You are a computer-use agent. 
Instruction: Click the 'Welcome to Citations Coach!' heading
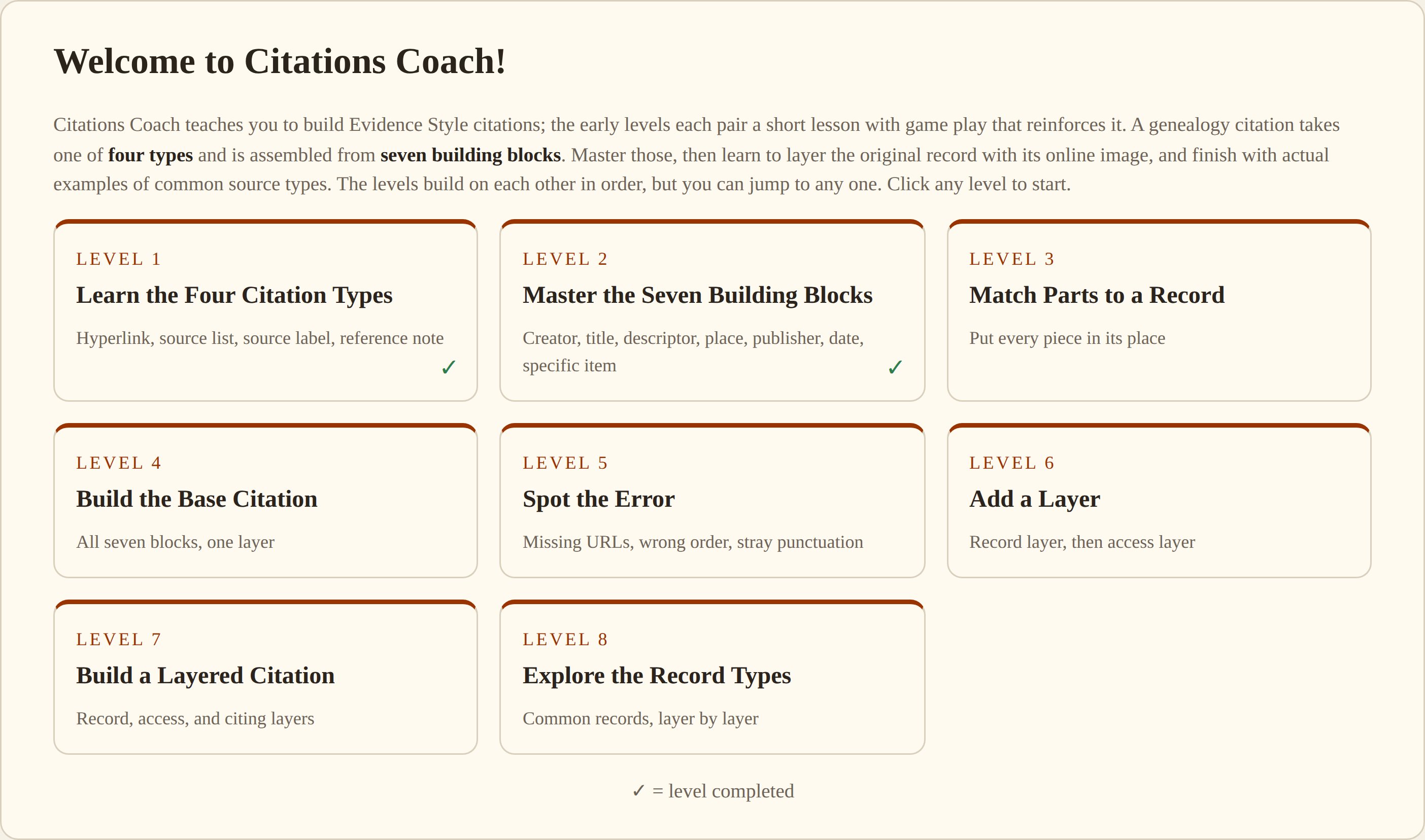coord(280,61)
